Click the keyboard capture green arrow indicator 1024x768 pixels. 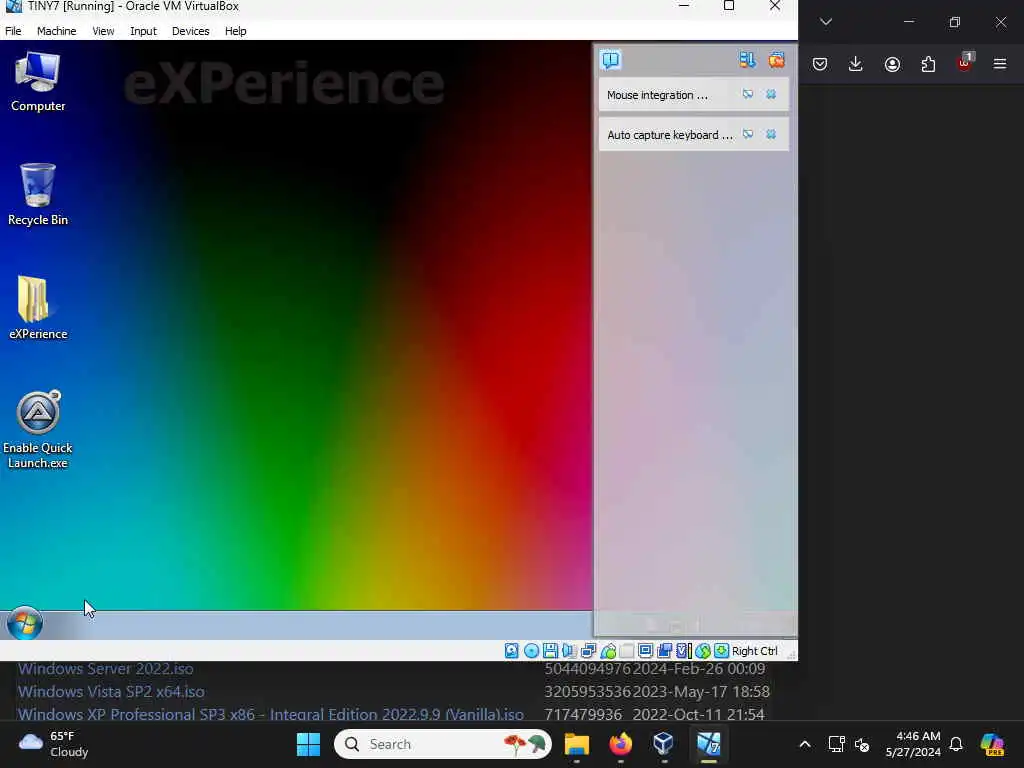coord(722,650)
